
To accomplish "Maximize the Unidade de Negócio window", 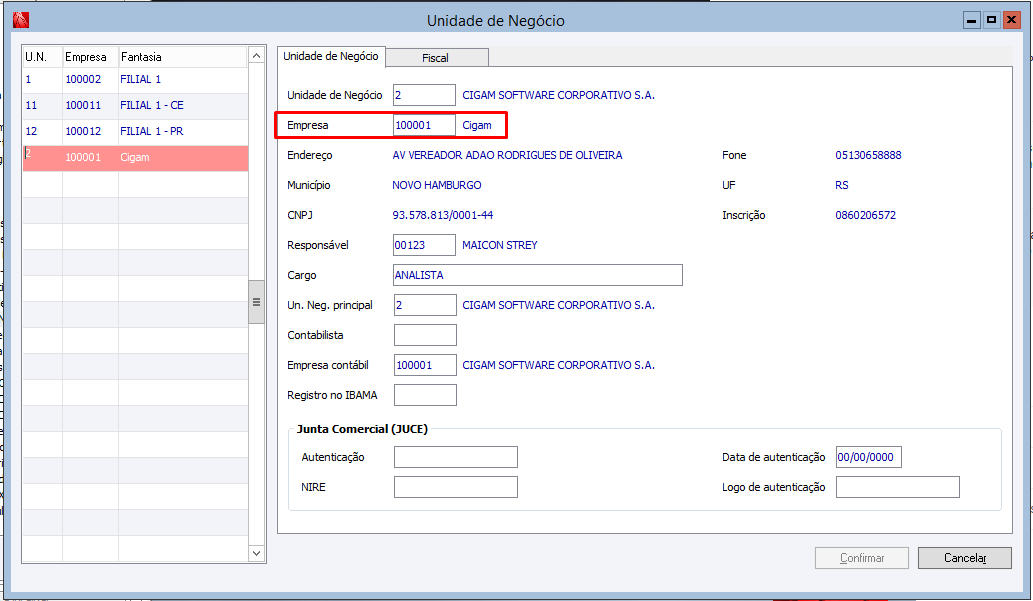I will pyautogui.click(x=991, y=20).
